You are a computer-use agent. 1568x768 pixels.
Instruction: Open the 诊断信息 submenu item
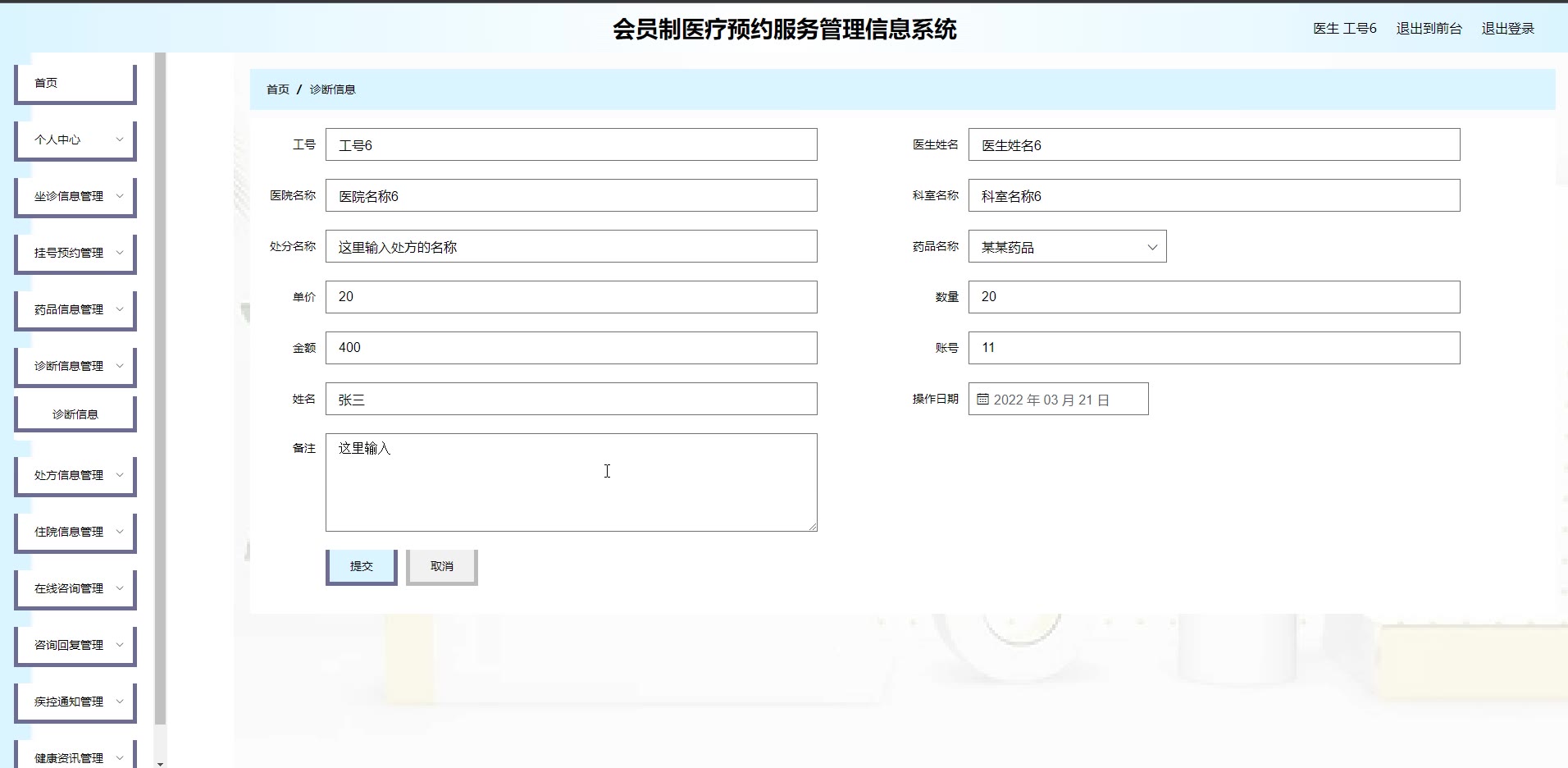[x=75, y=414]
